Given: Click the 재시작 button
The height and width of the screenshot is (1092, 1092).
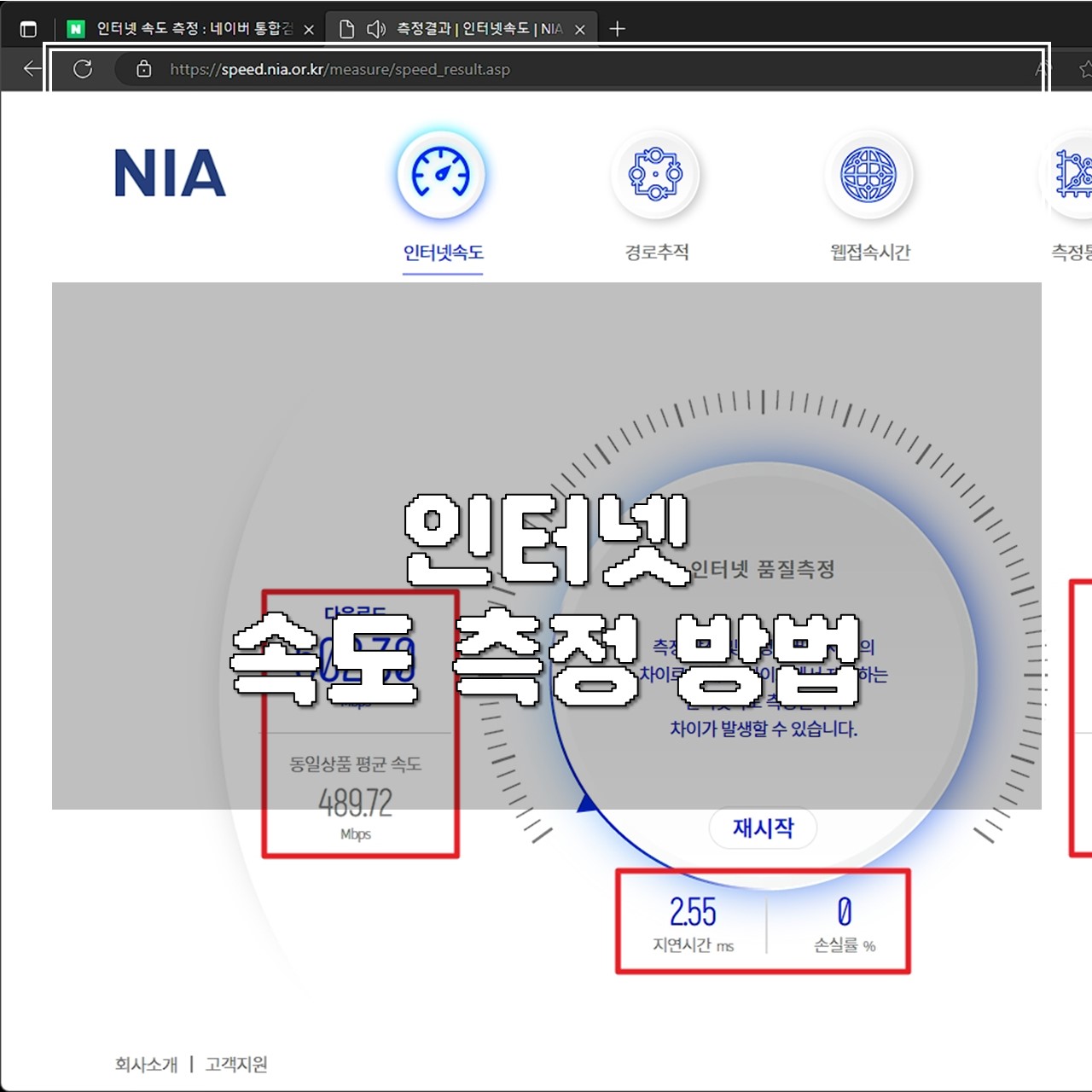Looking at the screenshot, I should coord(763,828).
